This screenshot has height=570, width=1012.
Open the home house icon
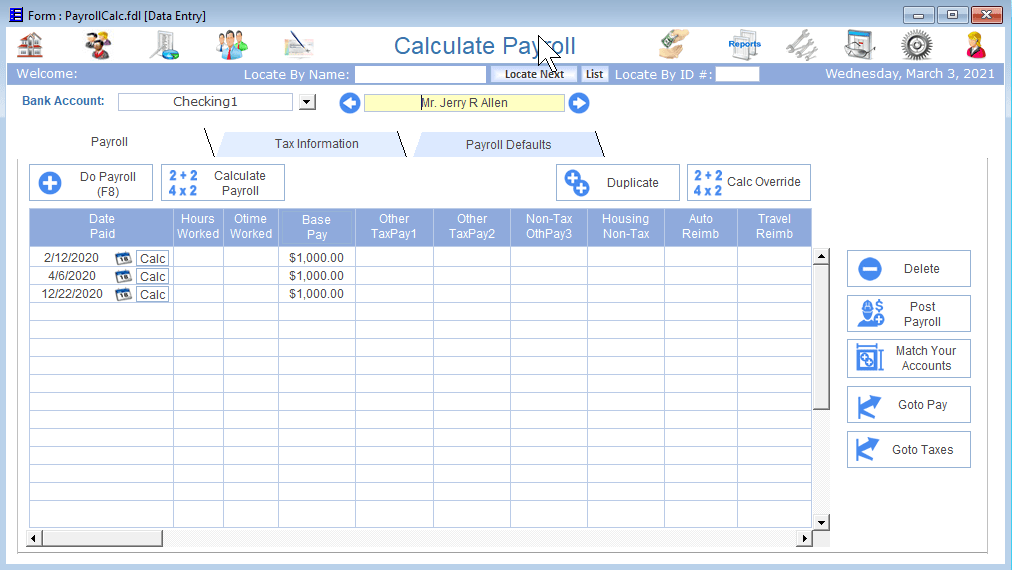click(x=30, y=45)
